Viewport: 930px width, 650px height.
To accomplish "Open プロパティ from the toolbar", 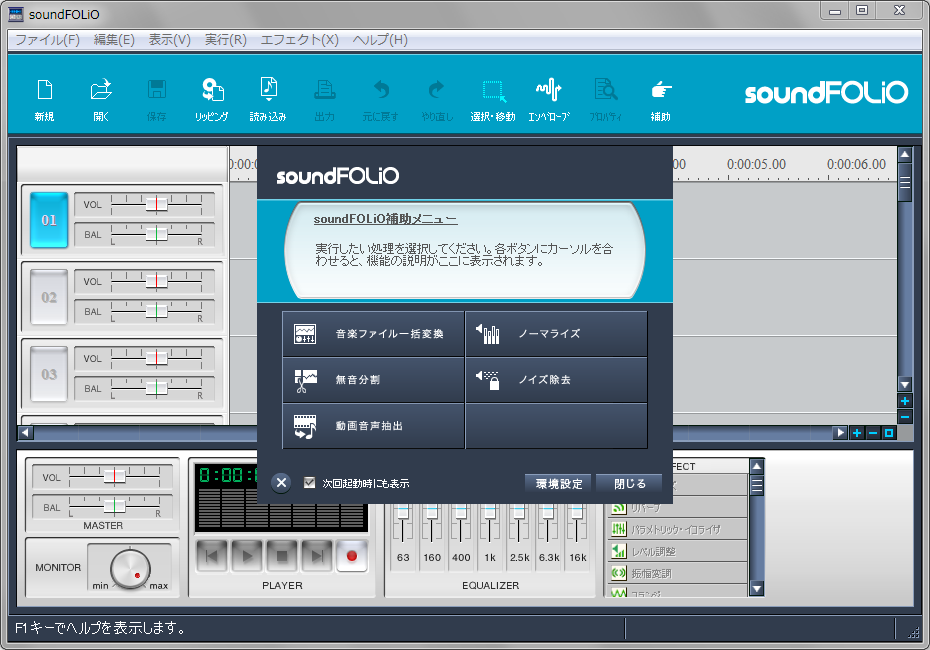I will pyautogui.click(x=606, y=100).
